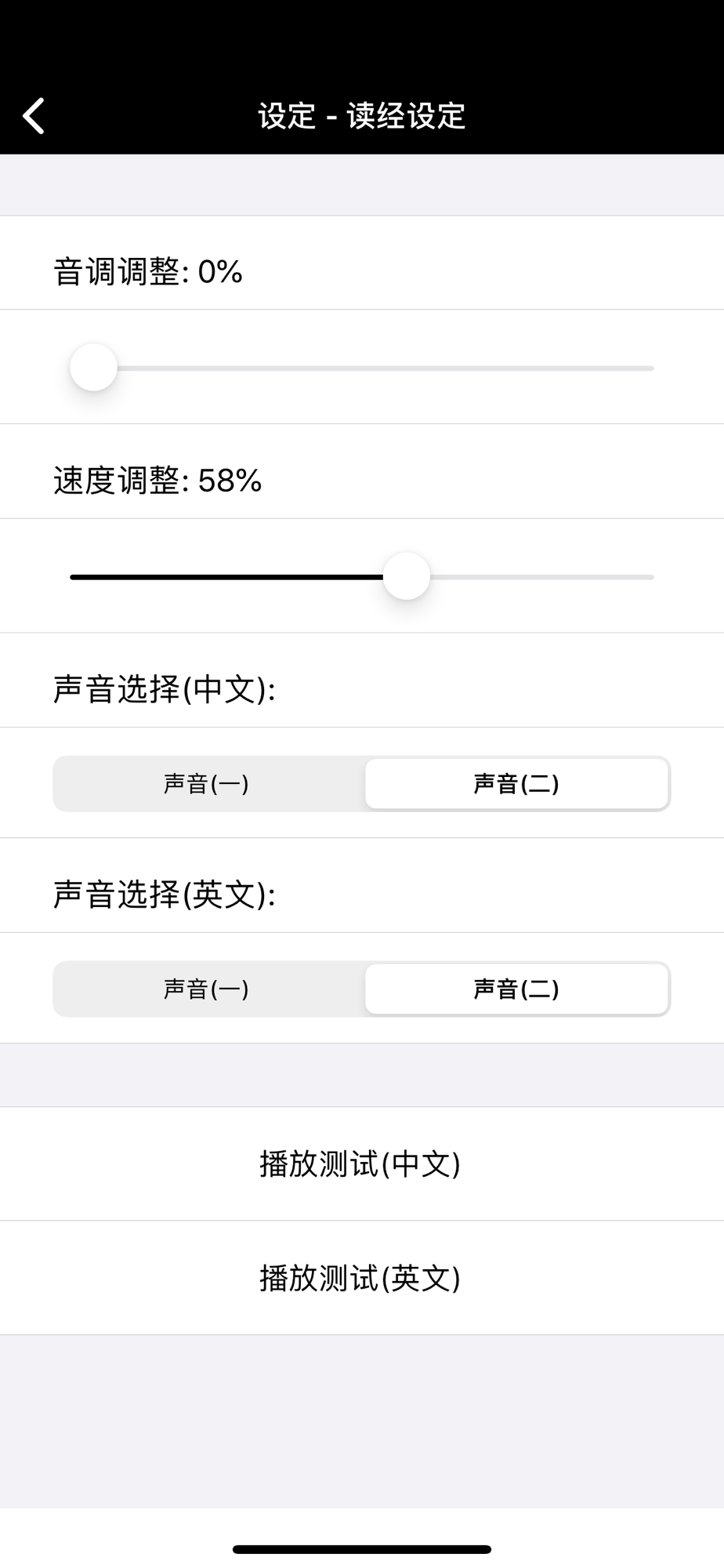Select 声音(一) for Chinese voice

[207, 783]
